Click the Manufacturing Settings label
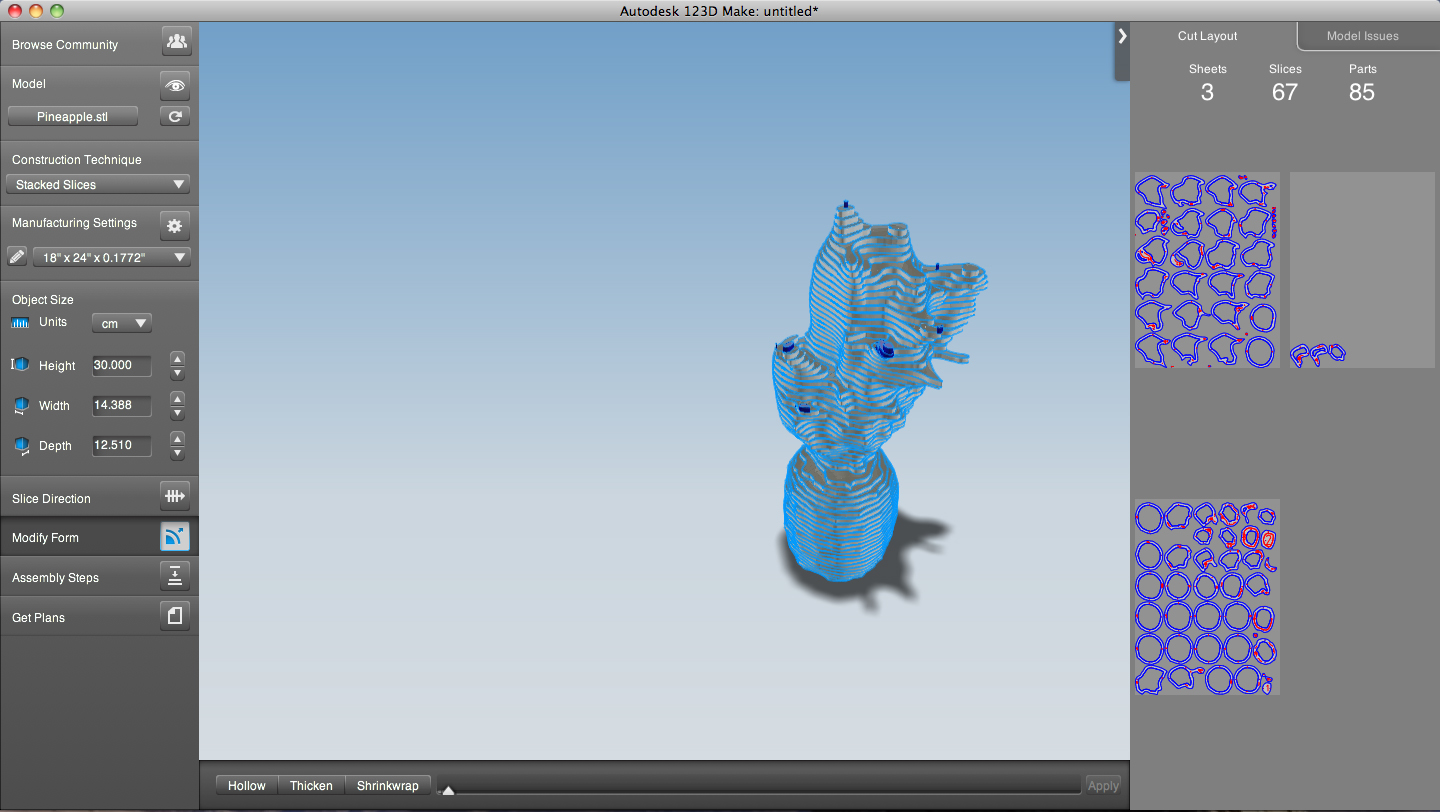Screen dimensions: 1440x812 74,223
